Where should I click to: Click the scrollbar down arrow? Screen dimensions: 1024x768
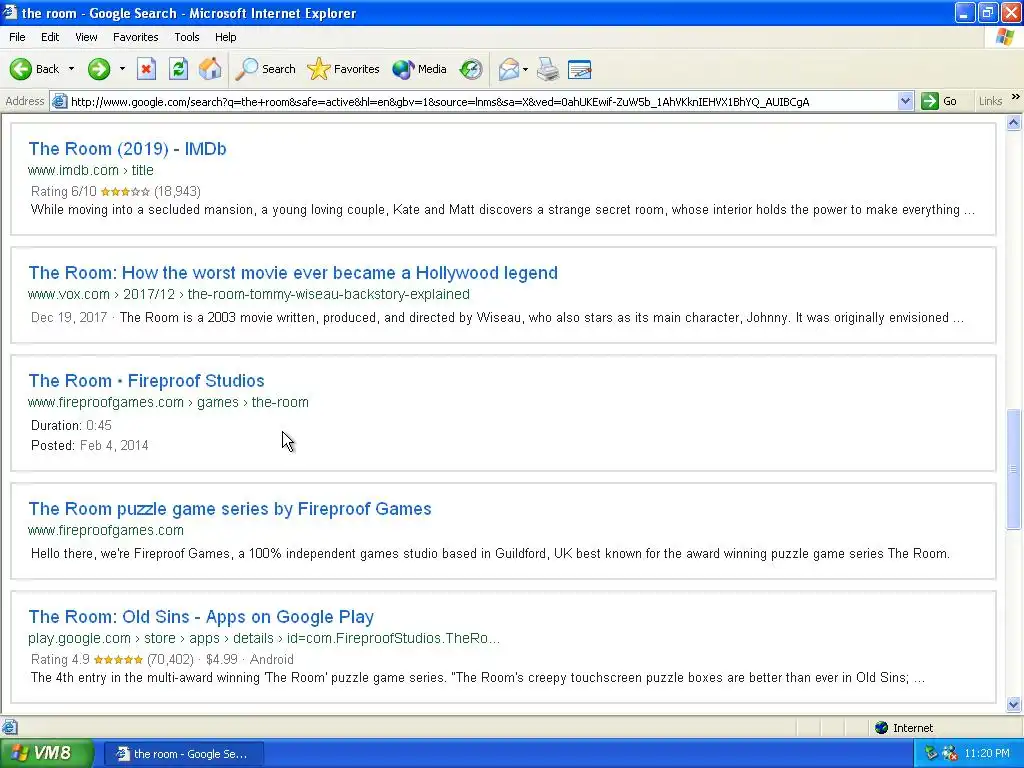[1014, 704]
